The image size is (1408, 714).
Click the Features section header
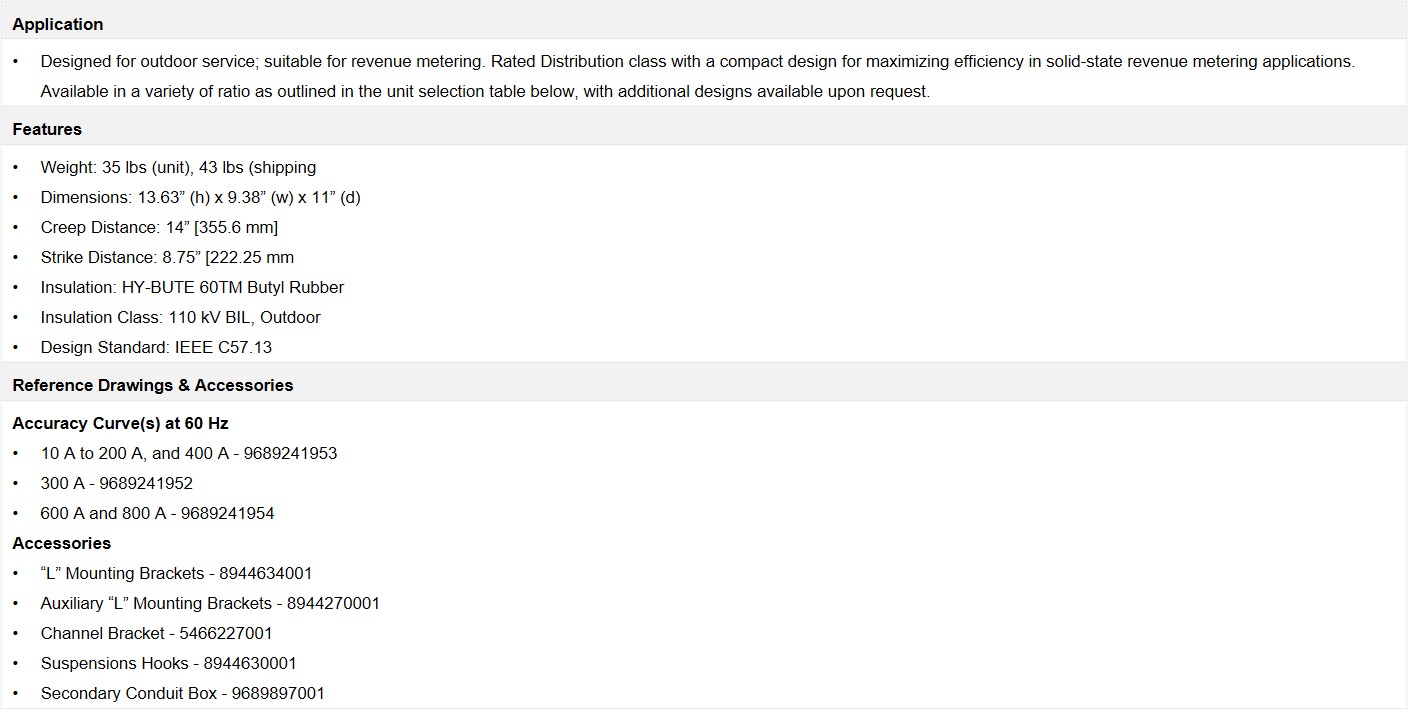pos(47,129)
